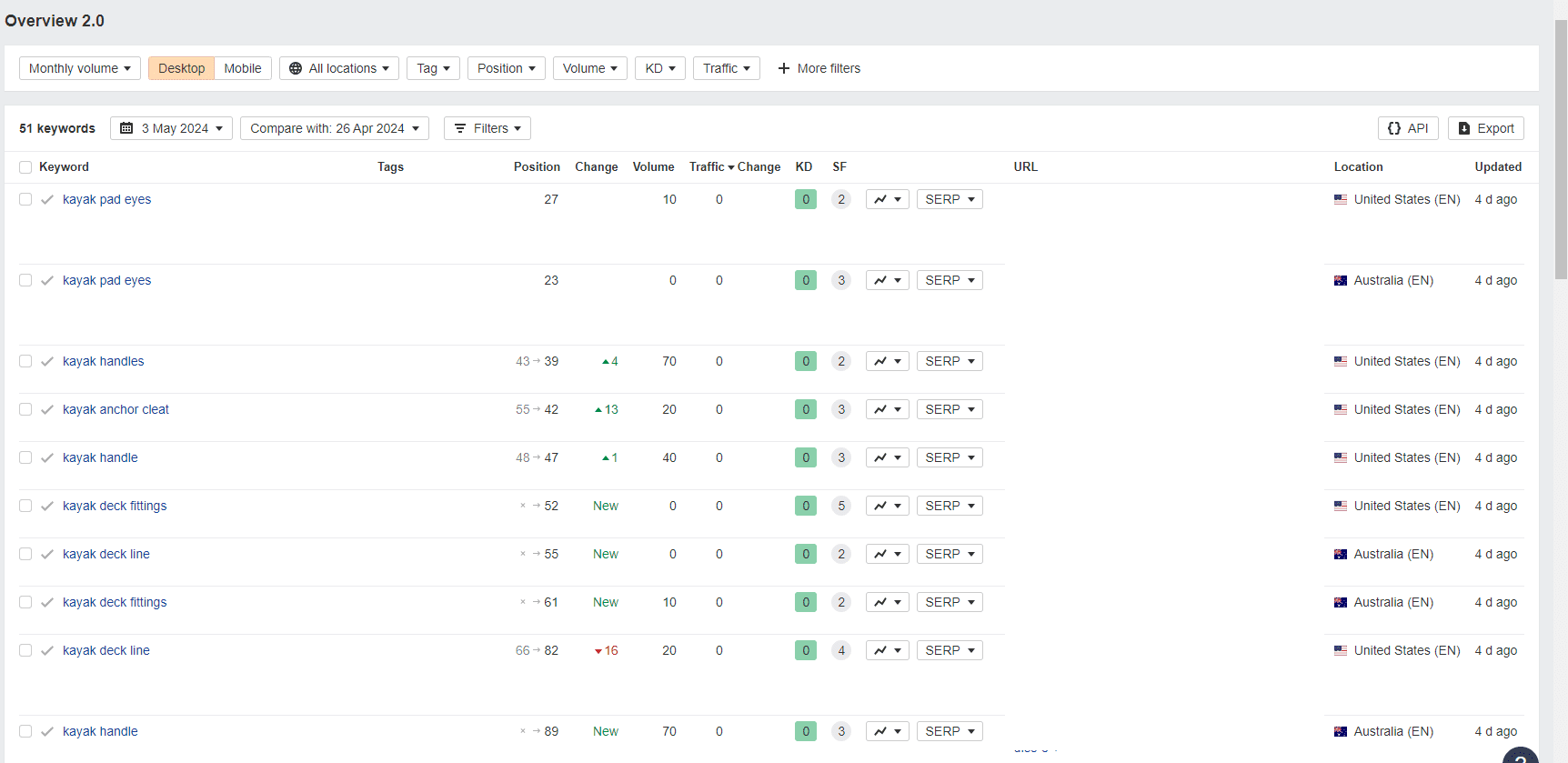
Task: Tick checkbox for kayak deck fittings United States
Action: click(x=25, y=506)
